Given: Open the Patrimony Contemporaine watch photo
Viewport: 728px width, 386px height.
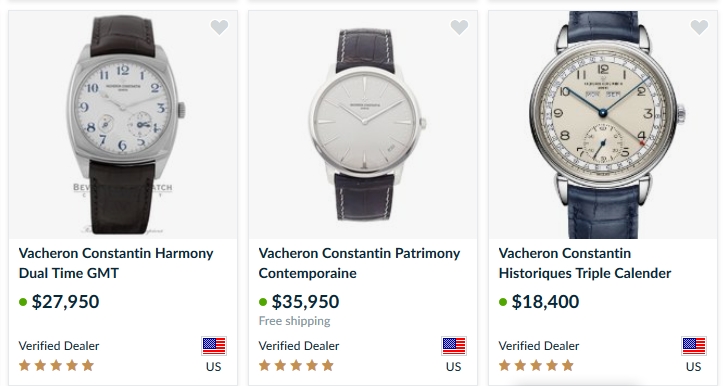Looking at the screenshot, I should point(363,125).
